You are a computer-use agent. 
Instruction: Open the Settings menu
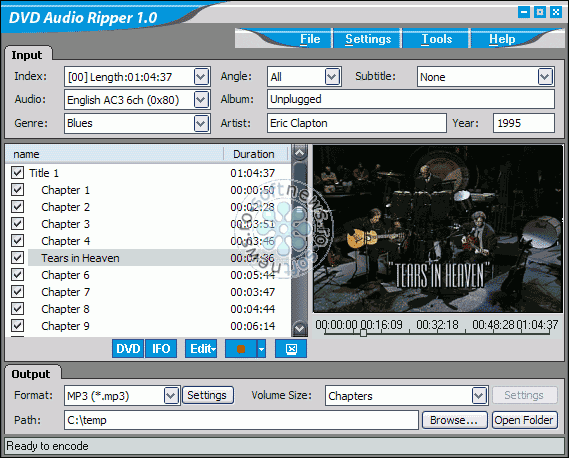coord(368,39)
